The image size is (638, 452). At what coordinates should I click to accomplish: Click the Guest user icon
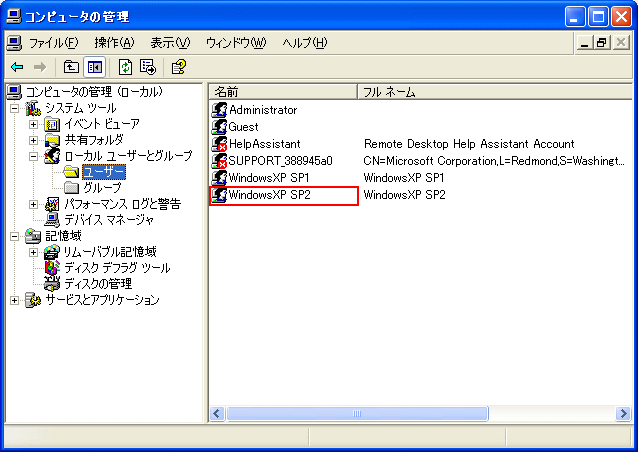click(219, 127)
